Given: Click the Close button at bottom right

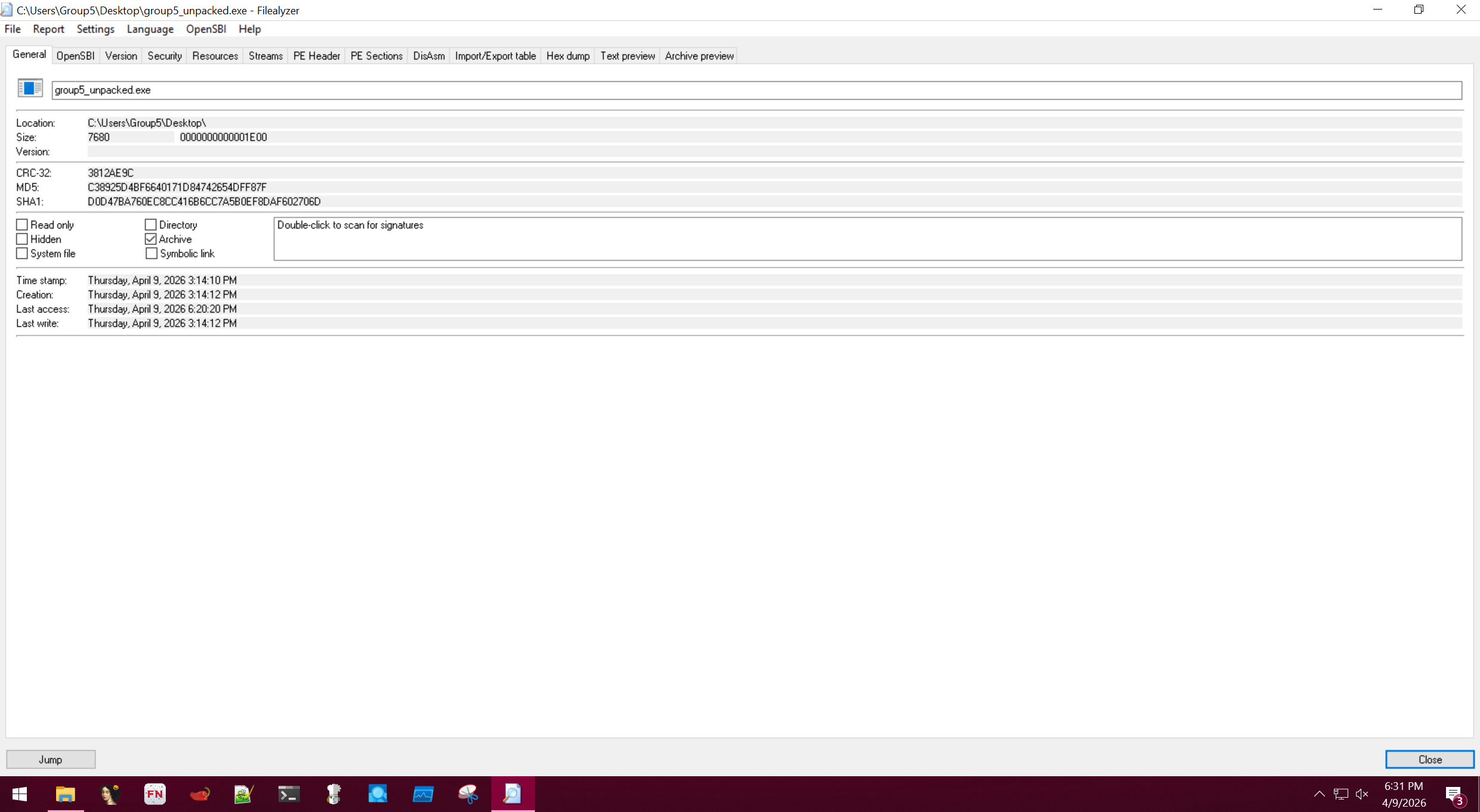Looking at the screenshot, I should (x=1429, y=760).
